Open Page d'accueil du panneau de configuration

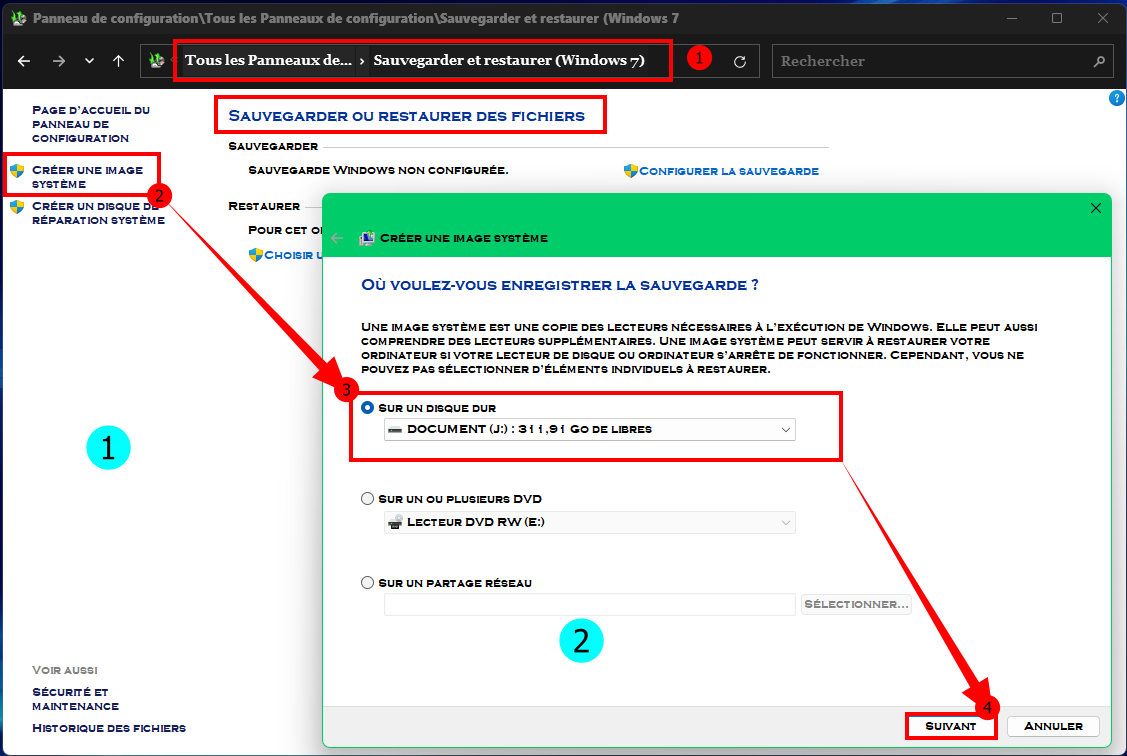(x=91, y=124)
